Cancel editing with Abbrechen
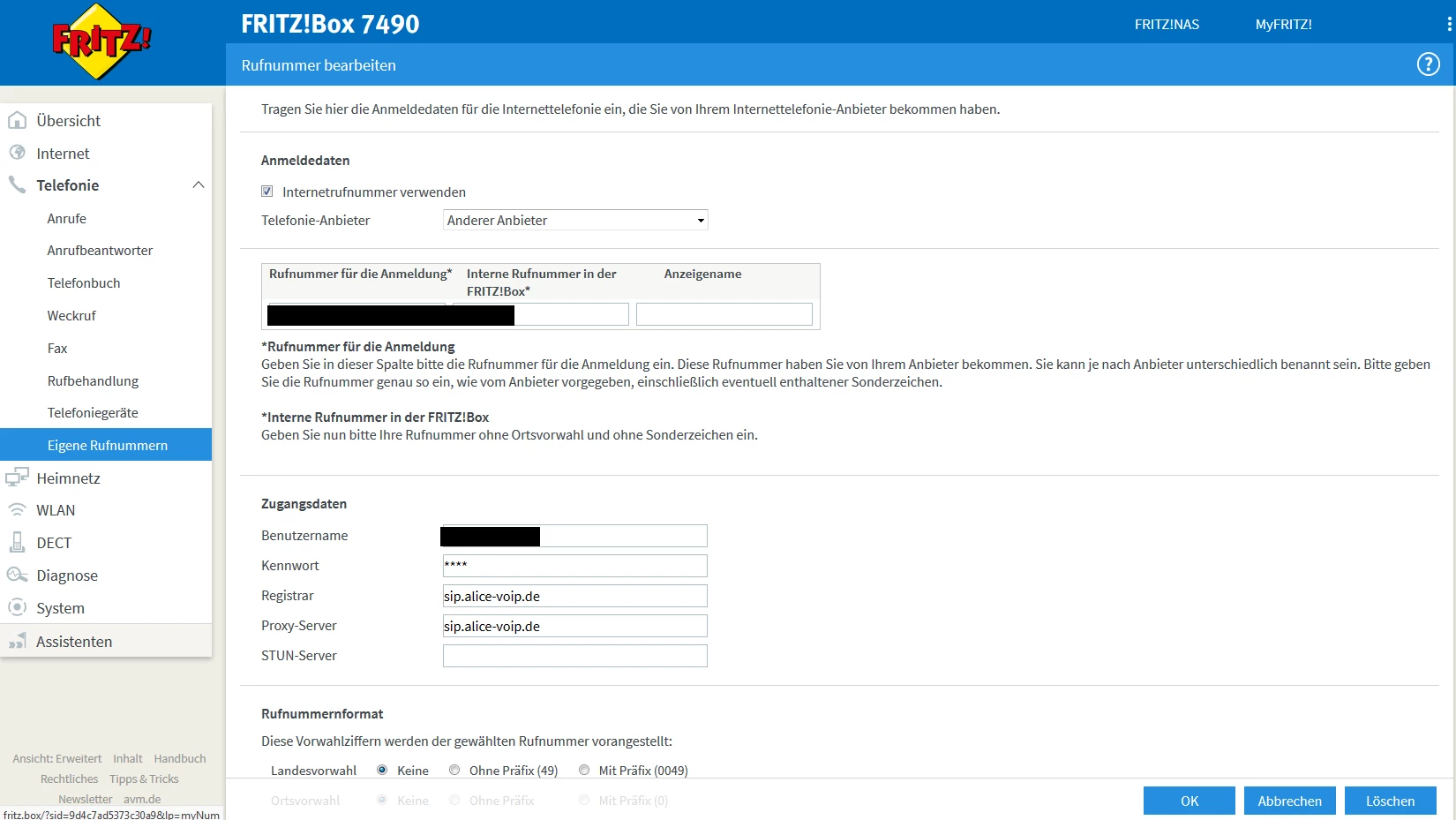 tap(1289, 801)
